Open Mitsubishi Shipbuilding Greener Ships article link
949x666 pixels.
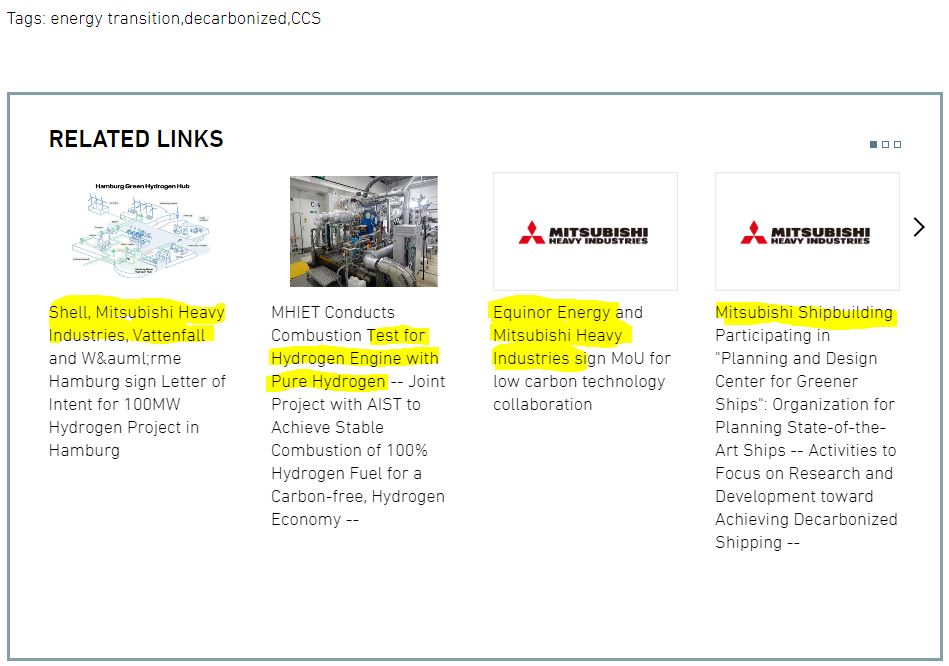pos(806,427)
